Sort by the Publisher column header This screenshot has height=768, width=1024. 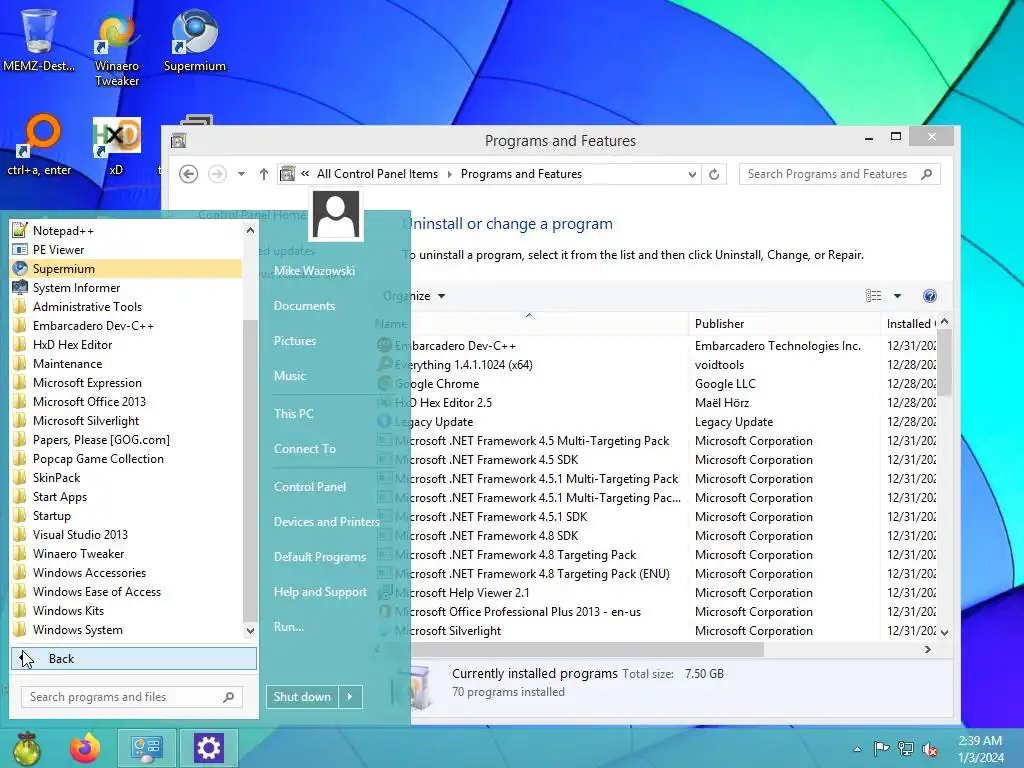(784, 324)
